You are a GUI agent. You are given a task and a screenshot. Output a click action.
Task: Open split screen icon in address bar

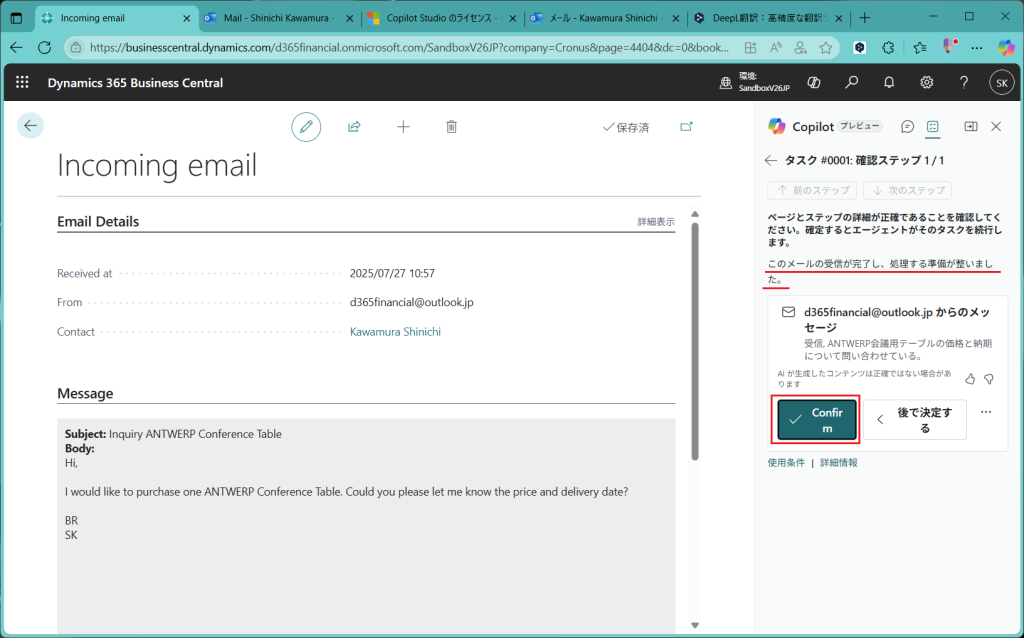[750, 48]
